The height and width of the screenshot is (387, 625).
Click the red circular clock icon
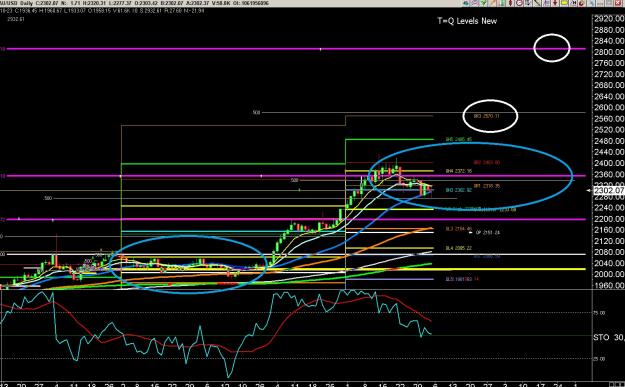tap(519, 3)
